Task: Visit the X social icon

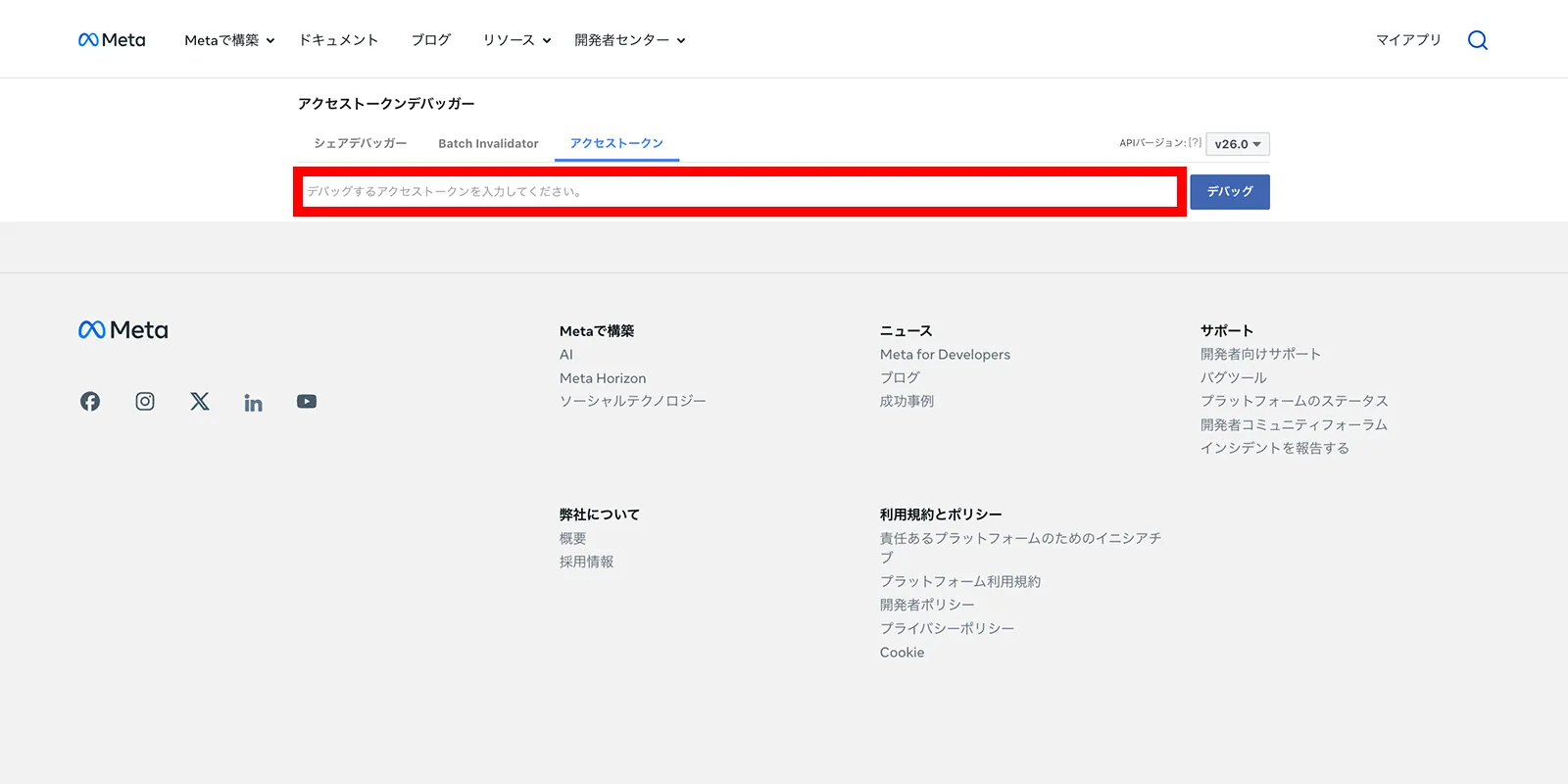Action: [200, 402]
